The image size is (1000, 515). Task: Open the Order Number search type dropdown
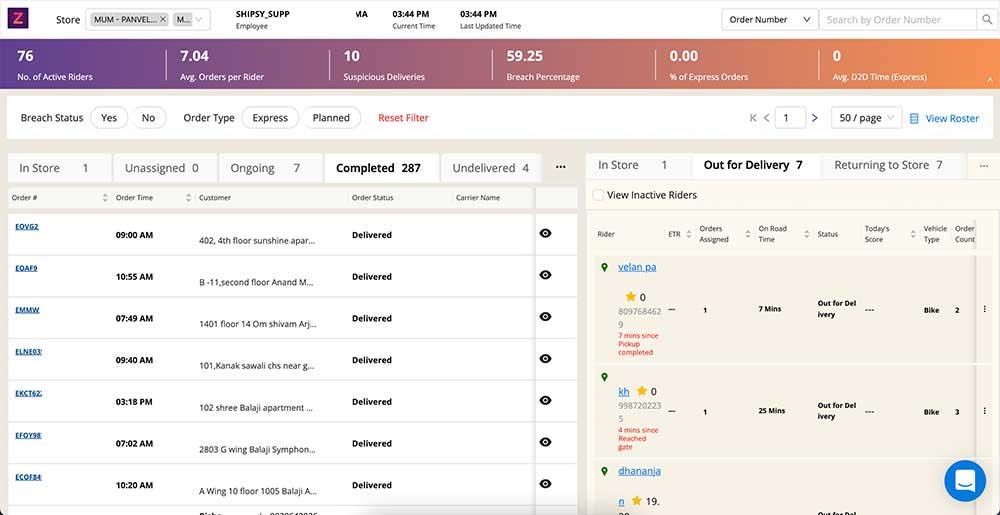click(x=769, y=20)
